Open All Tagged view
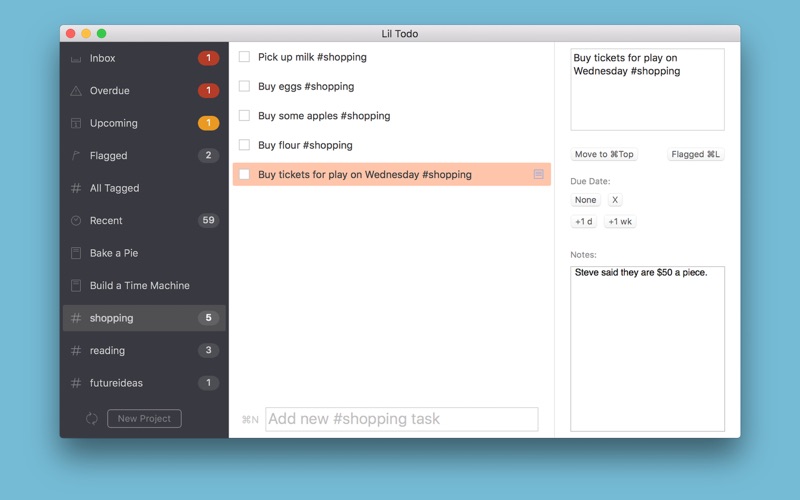The image size is (800, 500). (144, 188)
